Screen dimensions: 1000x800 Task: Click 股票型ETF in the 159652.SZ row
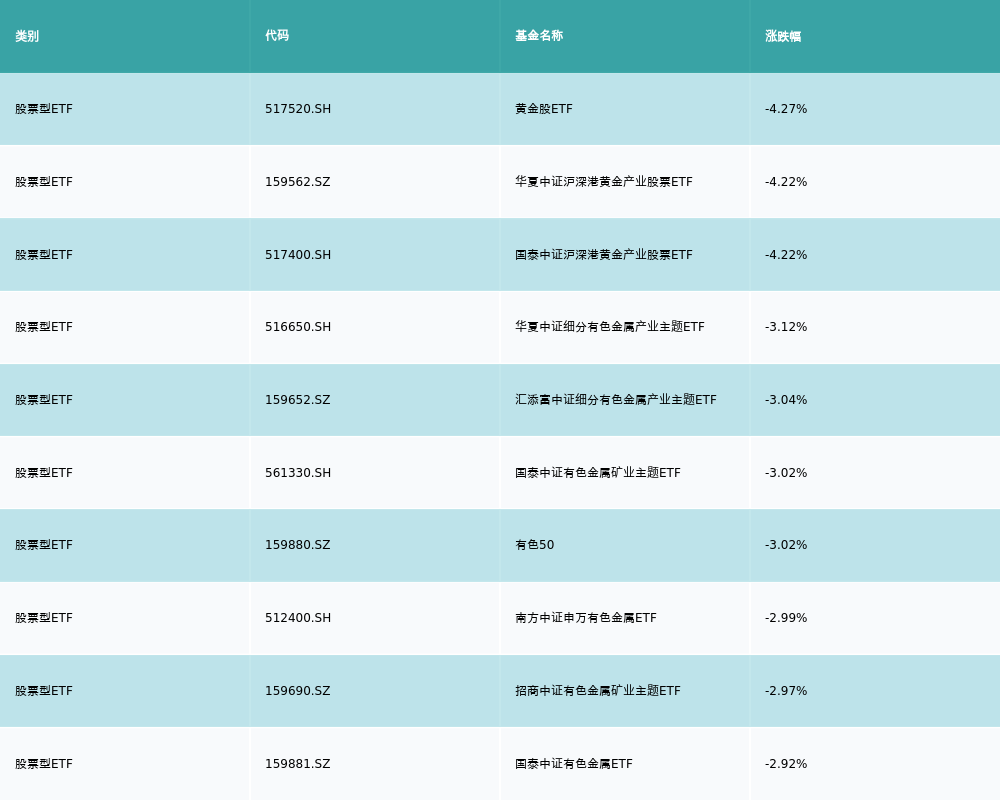click(44, 400)
